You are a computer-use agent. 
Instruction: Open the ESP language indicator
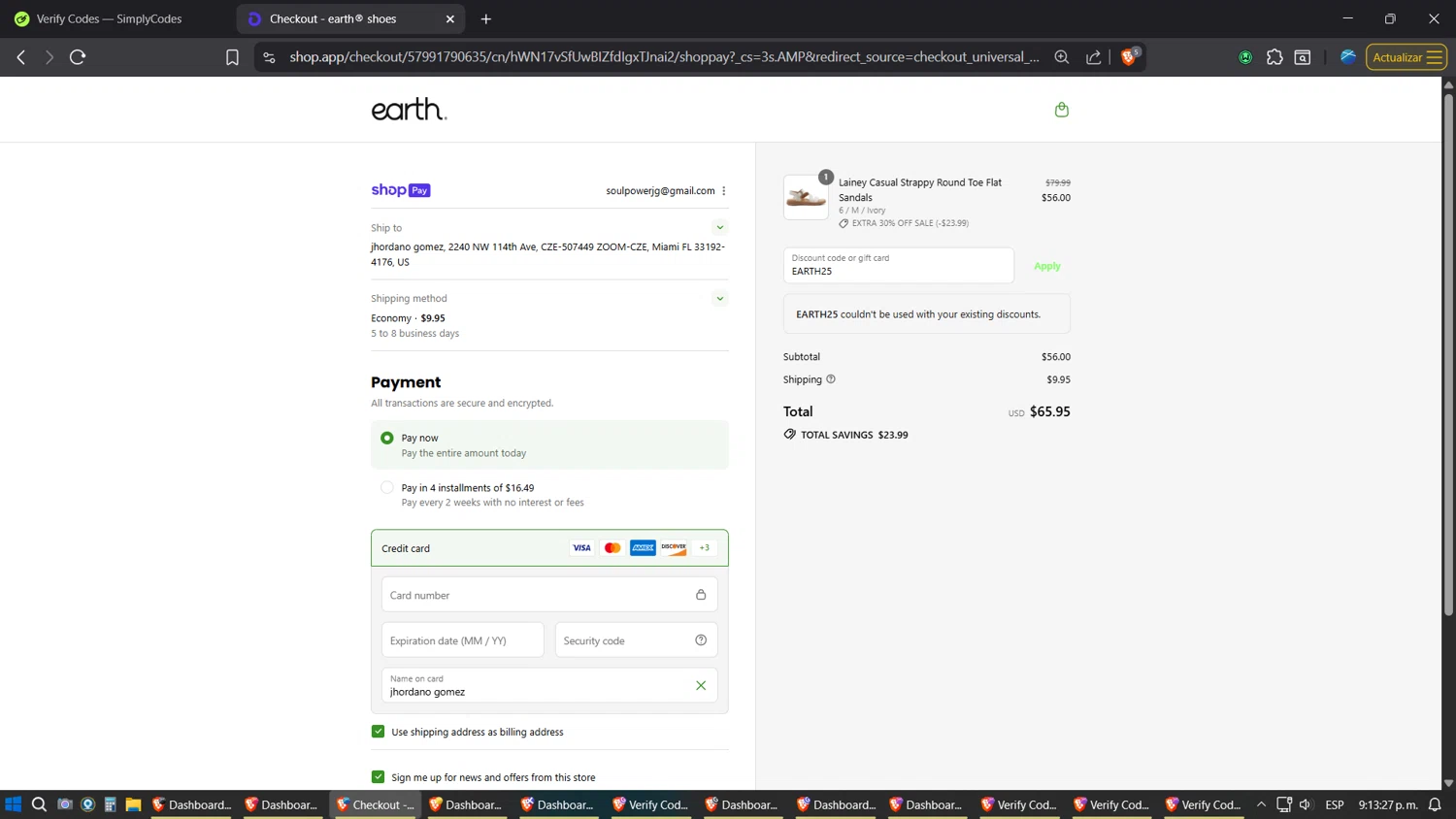1335,804
